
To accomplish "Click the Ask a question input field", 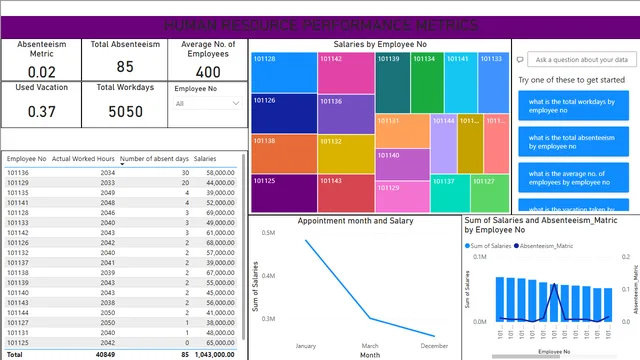I will coord(582,60).
